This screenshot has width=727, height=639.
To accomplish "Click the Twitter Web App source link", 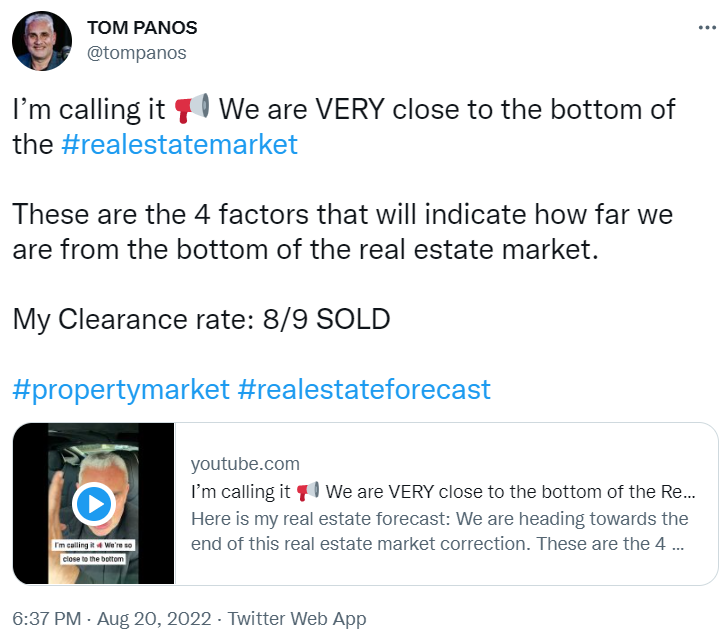I will click(x=297, y=618).
